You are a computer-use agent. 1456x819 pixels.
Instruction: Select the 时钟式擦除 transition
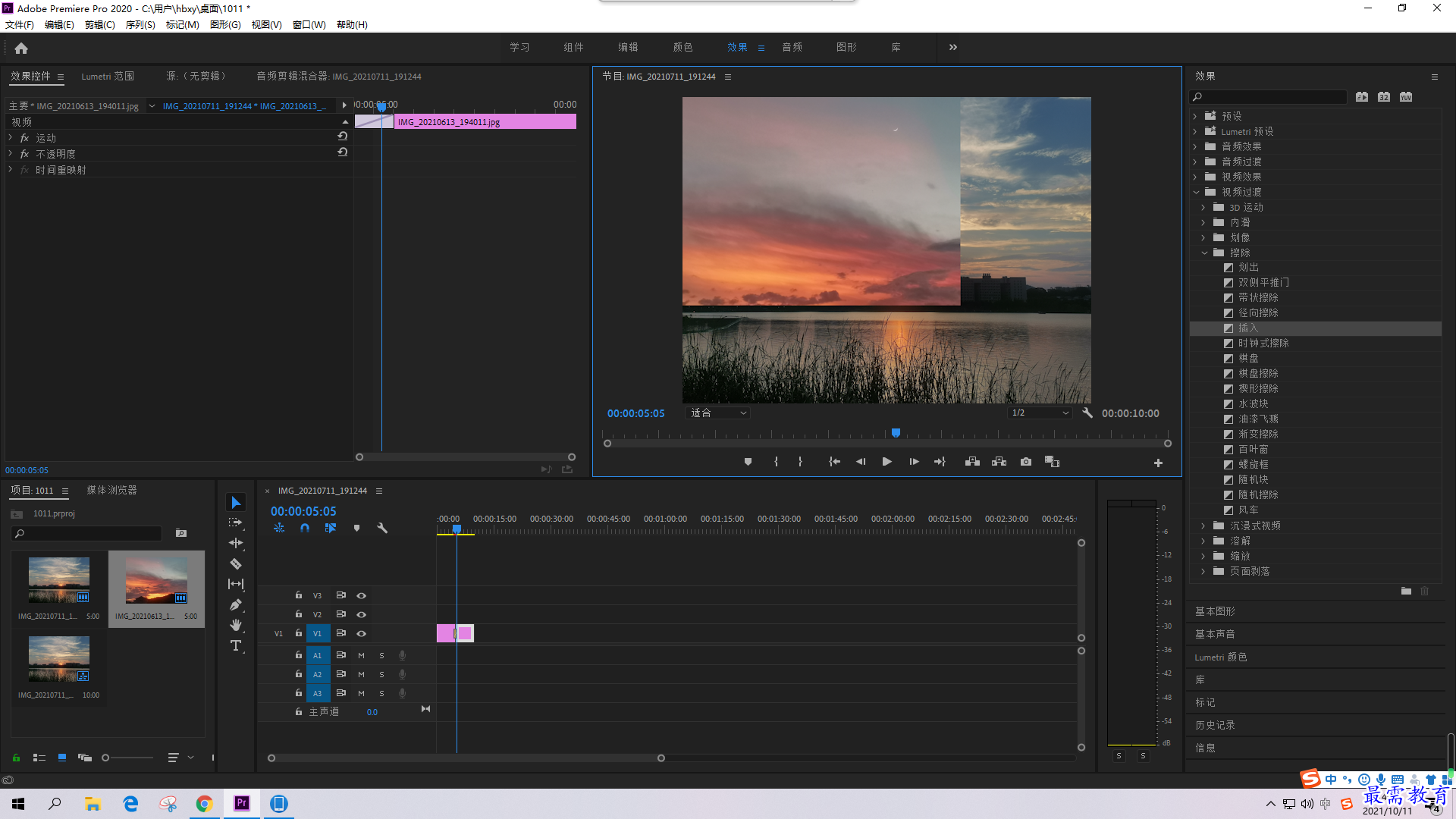pos(1263,343)
